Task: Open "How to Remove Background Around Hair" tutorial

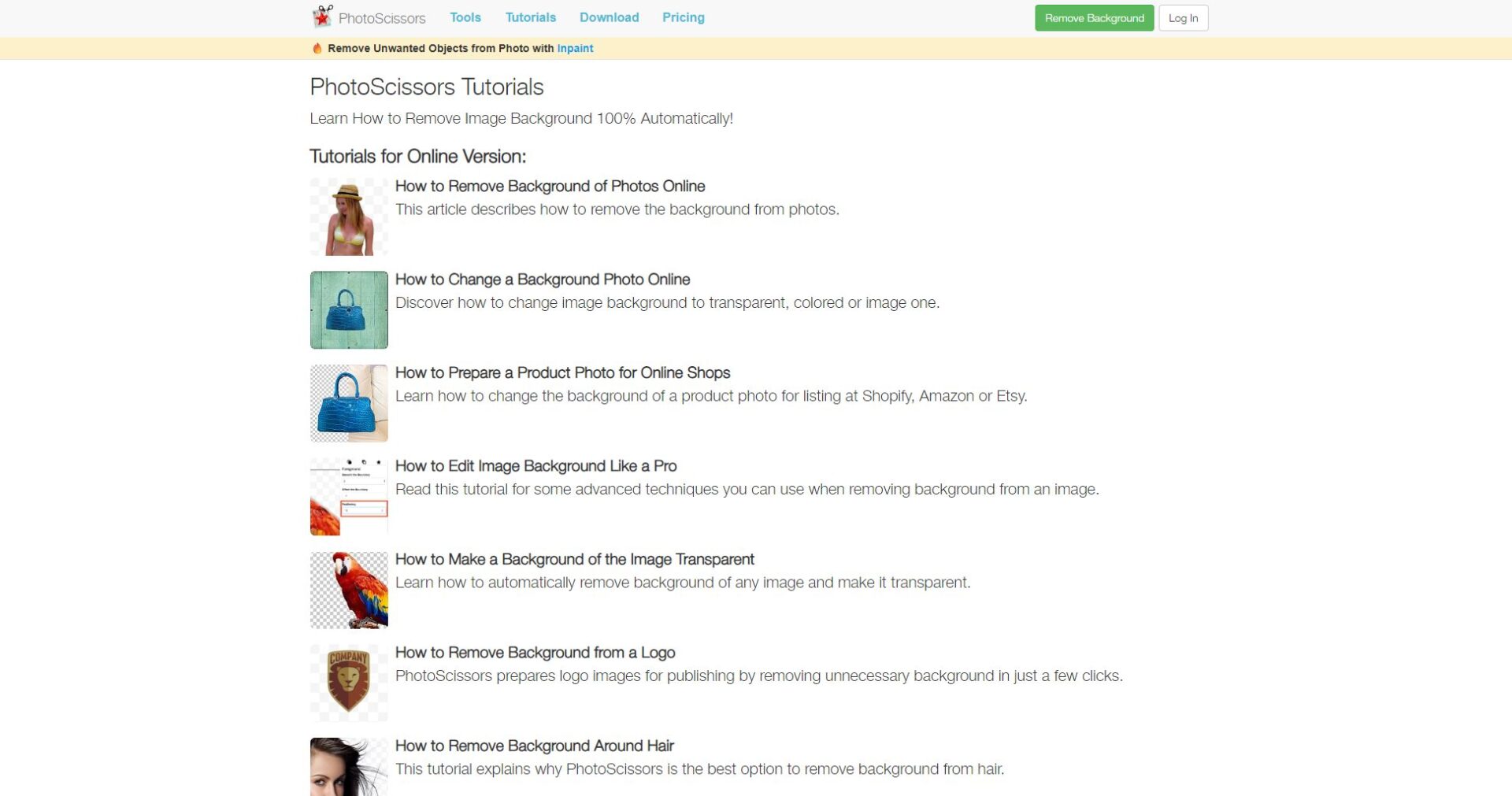Action: pyautogui.click(x=534, y=746)
